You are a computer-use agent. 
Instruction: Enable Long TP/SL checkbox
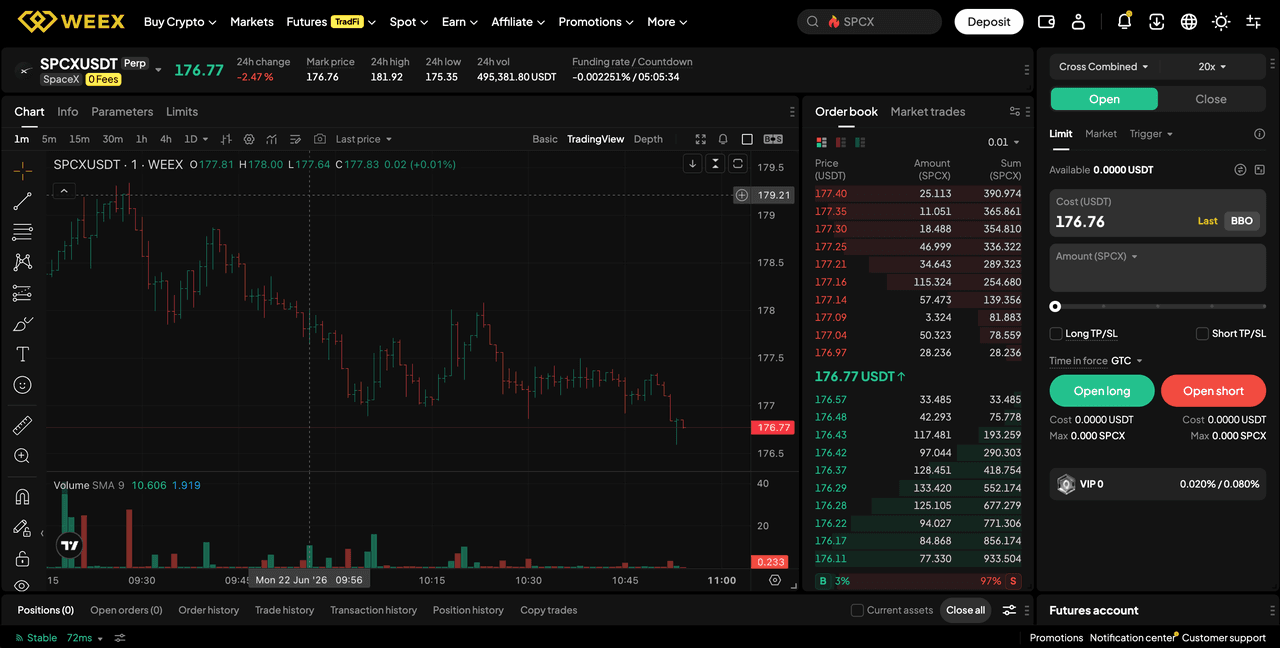[x=1056, y=333]
